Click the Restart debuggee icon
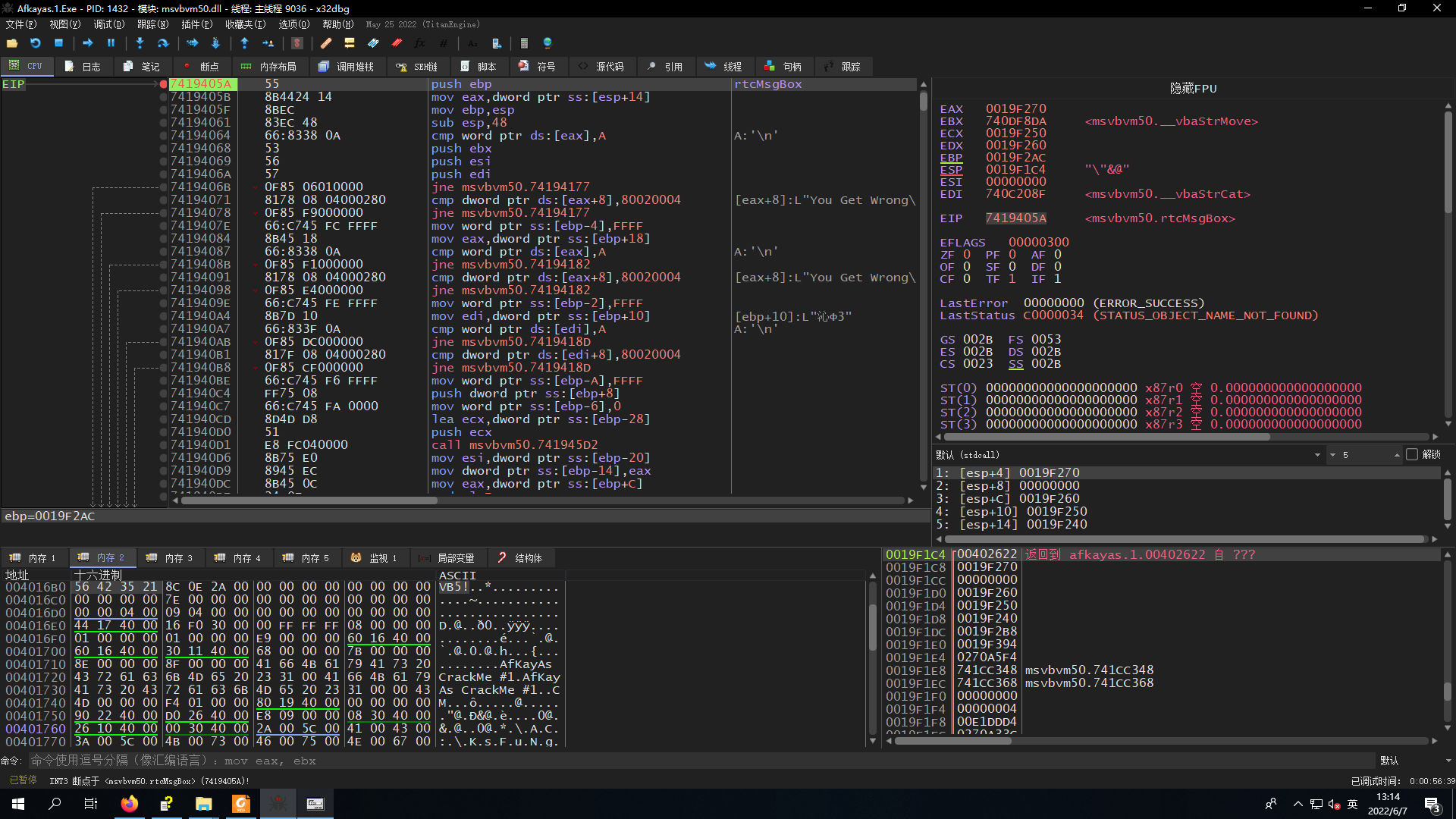This screenshot has height=819, width=1456. click(x=35, y=43)
